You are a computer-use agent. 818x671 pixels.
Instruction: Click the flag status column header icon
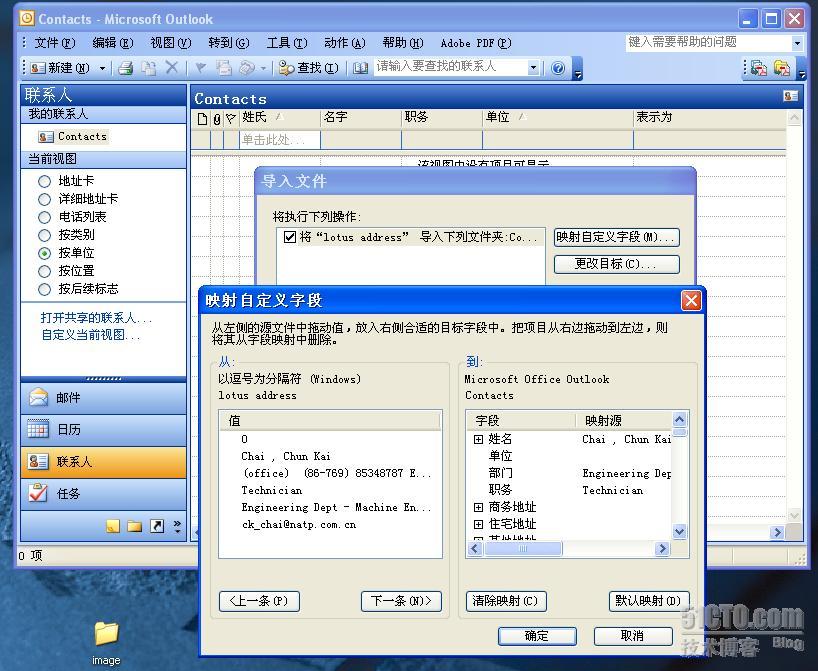[x=231, y=119]
